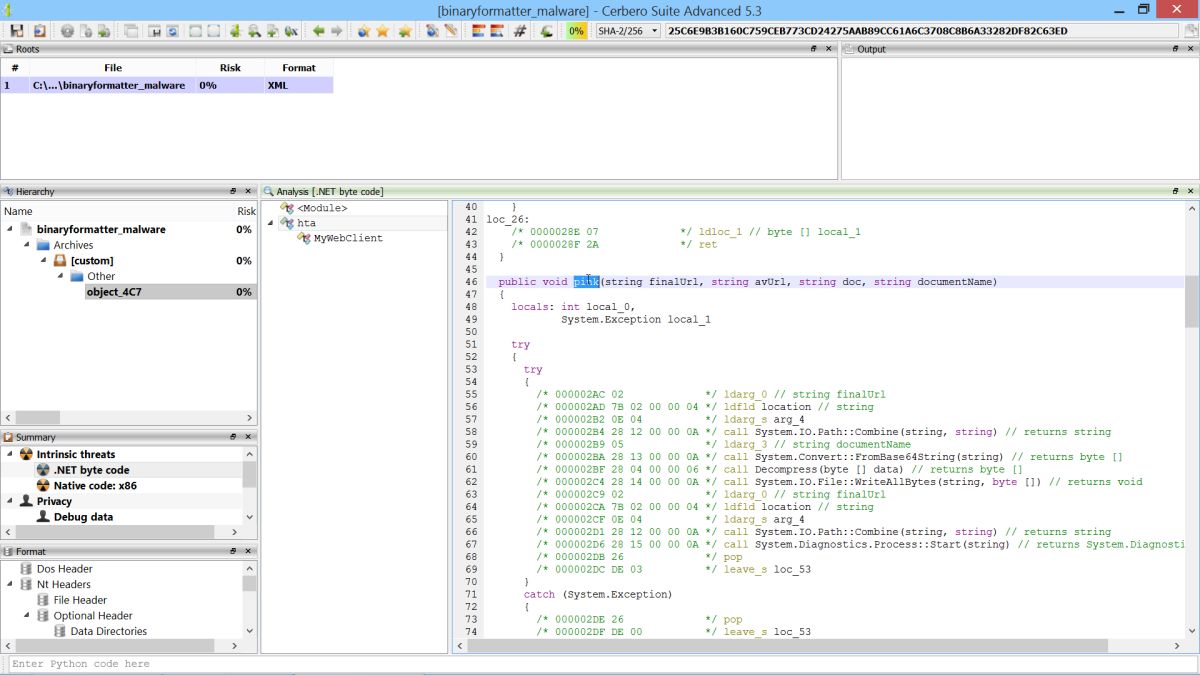Click the green back arrow icon
Viewport: 1200px width, 675px height.
[318, 31]
